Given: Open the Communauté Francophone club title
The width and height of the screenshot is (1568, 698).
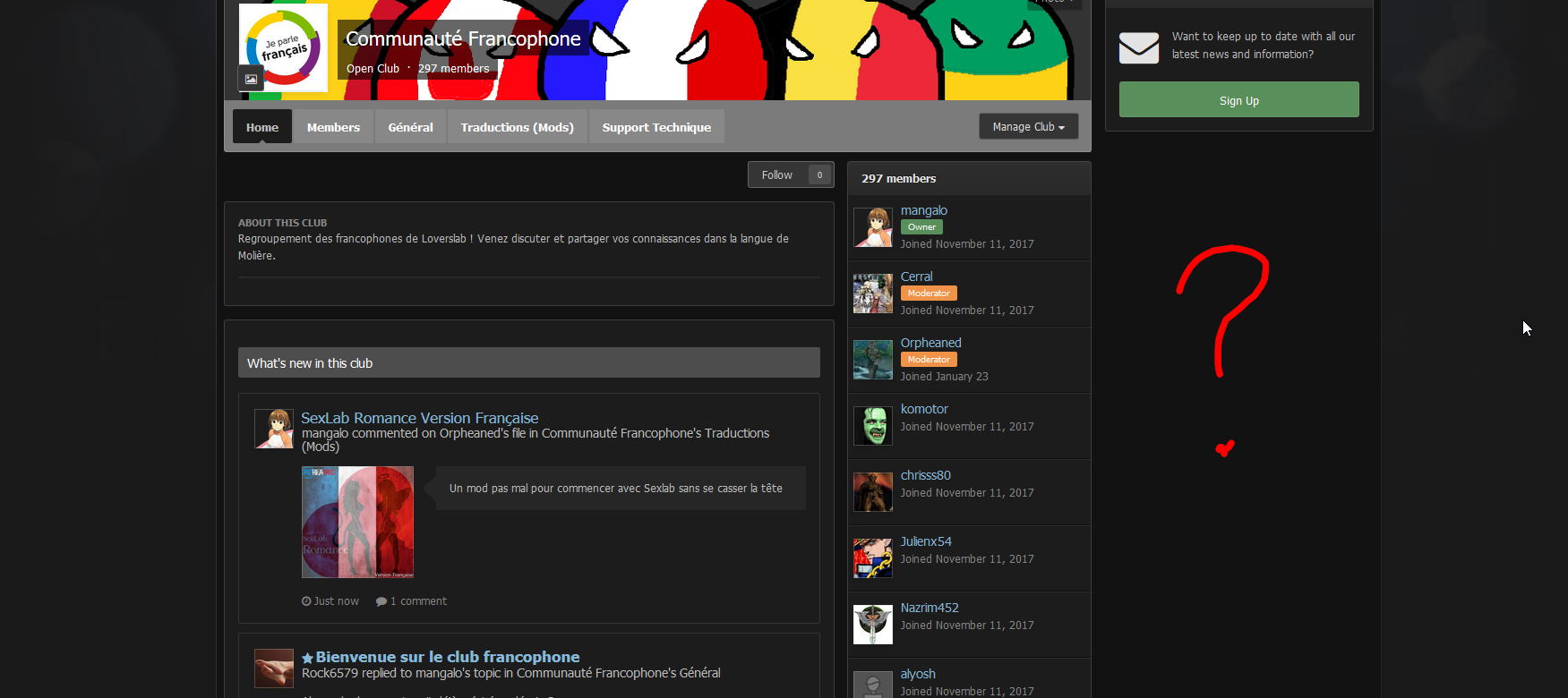Looking at the screenshot, I should 463,38.
